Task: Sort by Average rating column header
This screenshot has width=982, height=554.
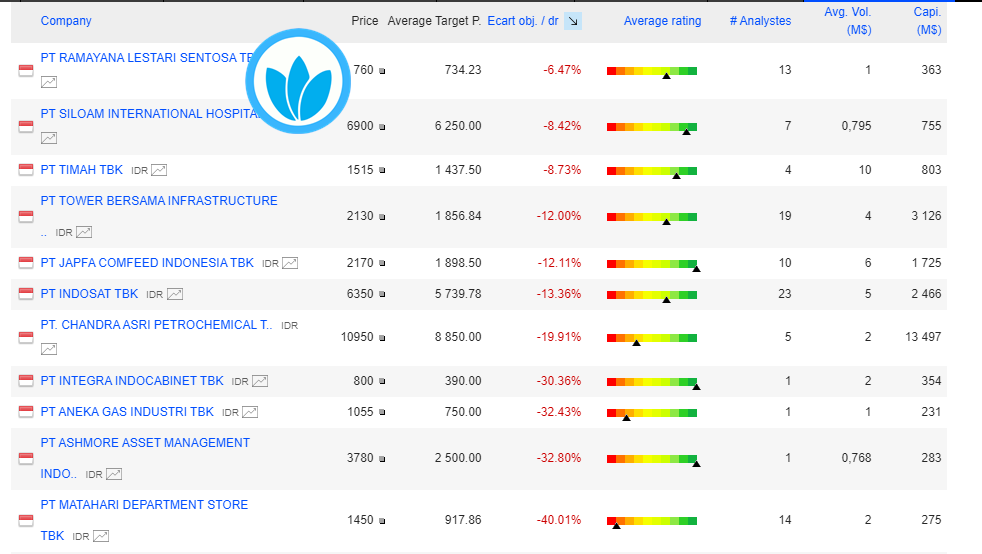Action: click(x=662, y=21)
